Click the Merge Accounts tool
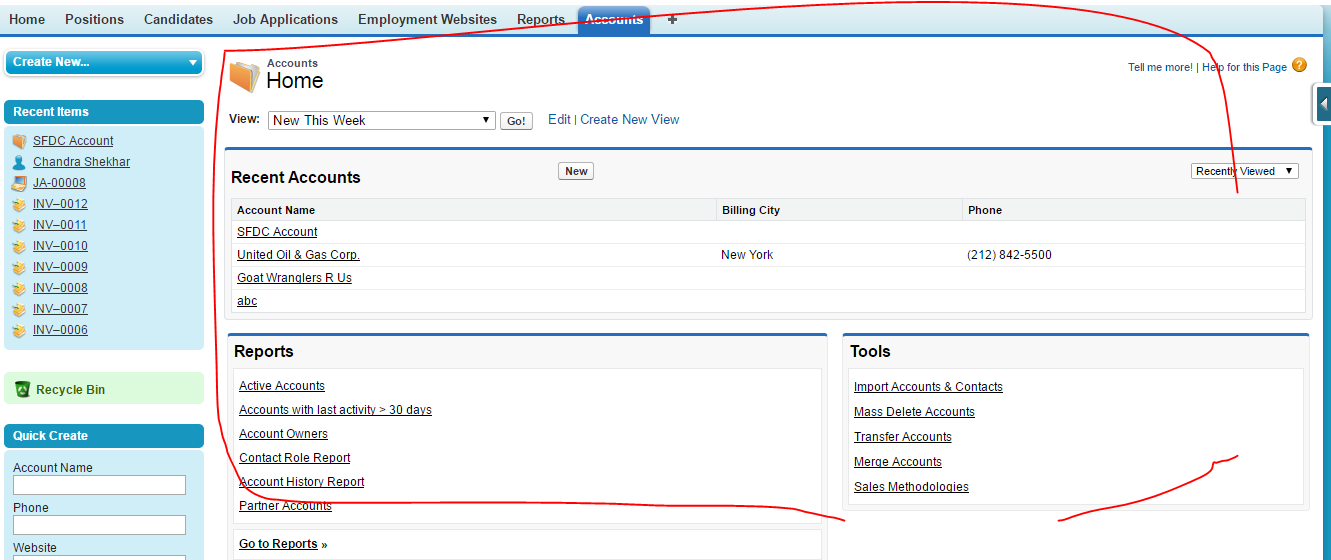The image size is (1331, 560). tap(898, 461)
